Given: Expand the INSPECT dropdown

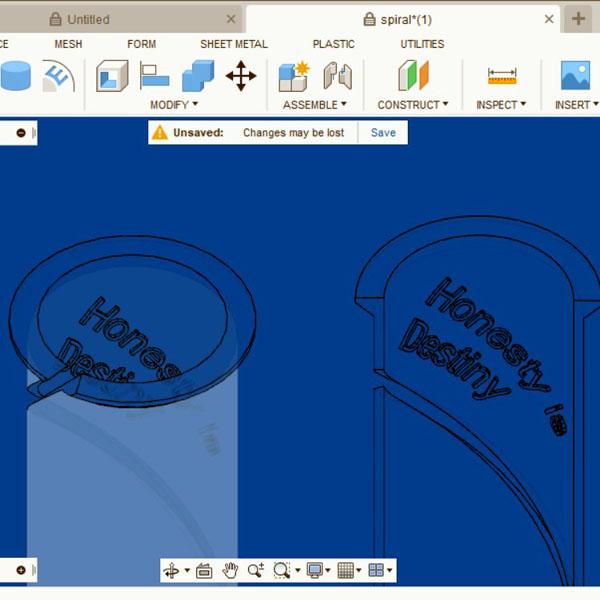Looking at the screenshot, I should tap(501, 104).
